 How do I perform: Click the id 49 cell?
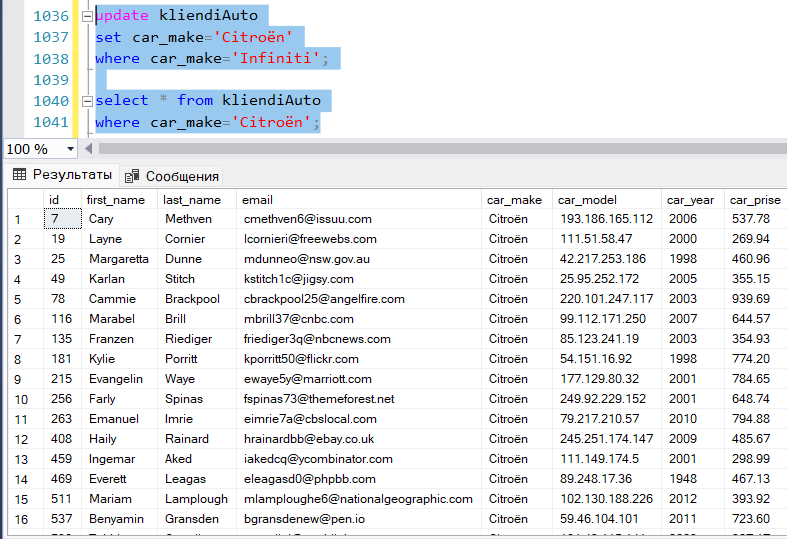click(x=63, y=279)
